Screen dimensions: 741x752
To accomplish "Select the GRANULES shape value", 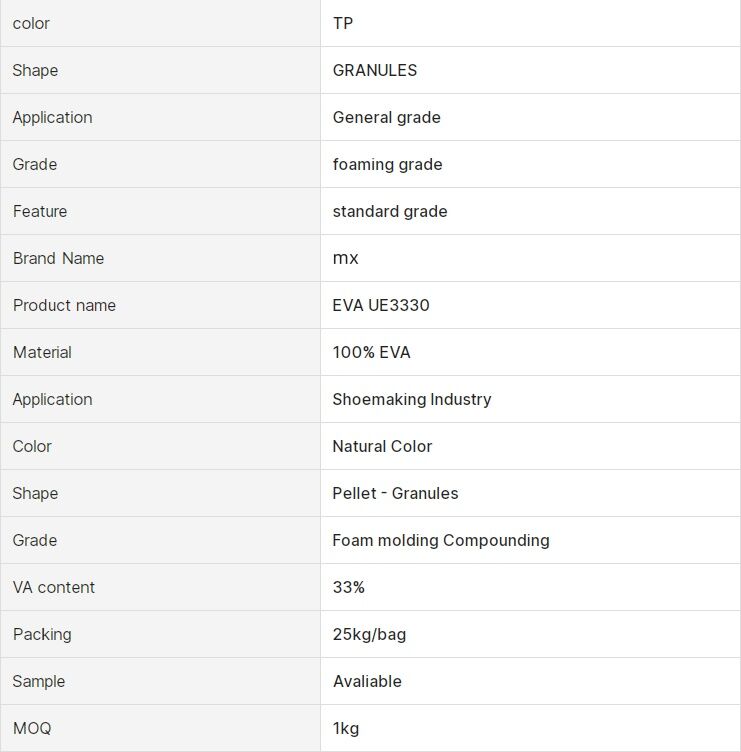I will (375, 70).
